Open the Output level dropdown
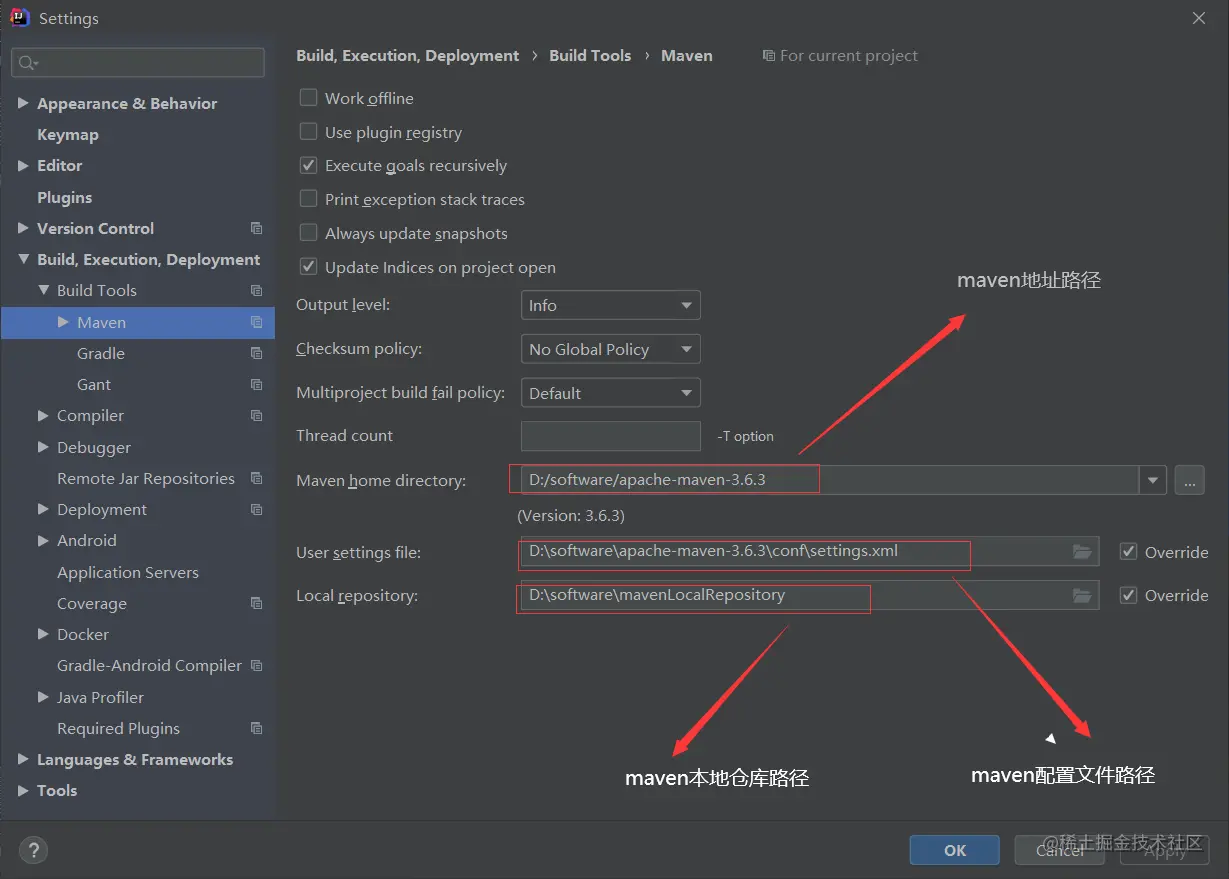1229x879 pixels. [x=610, y=305]
